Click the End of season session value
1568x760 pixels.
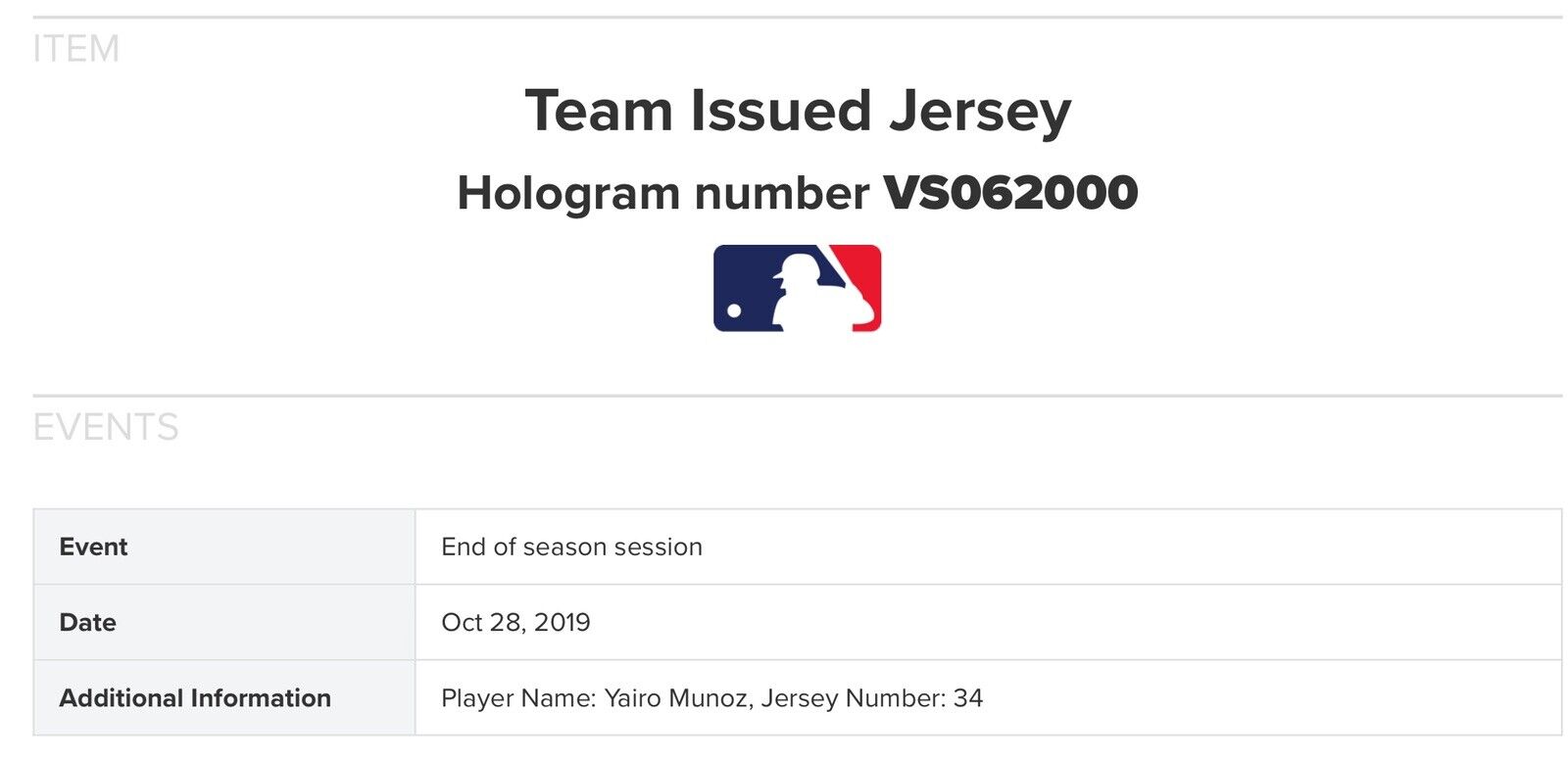571,546
